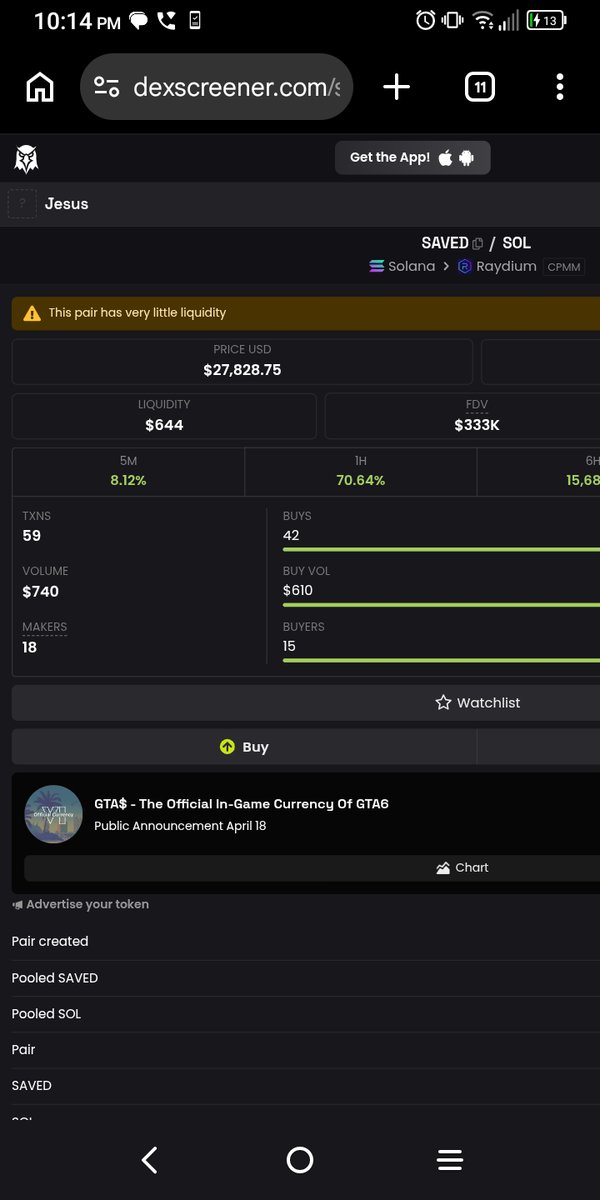
Task: Tap the battery indicator in status bar
Action: coord(546,20)
